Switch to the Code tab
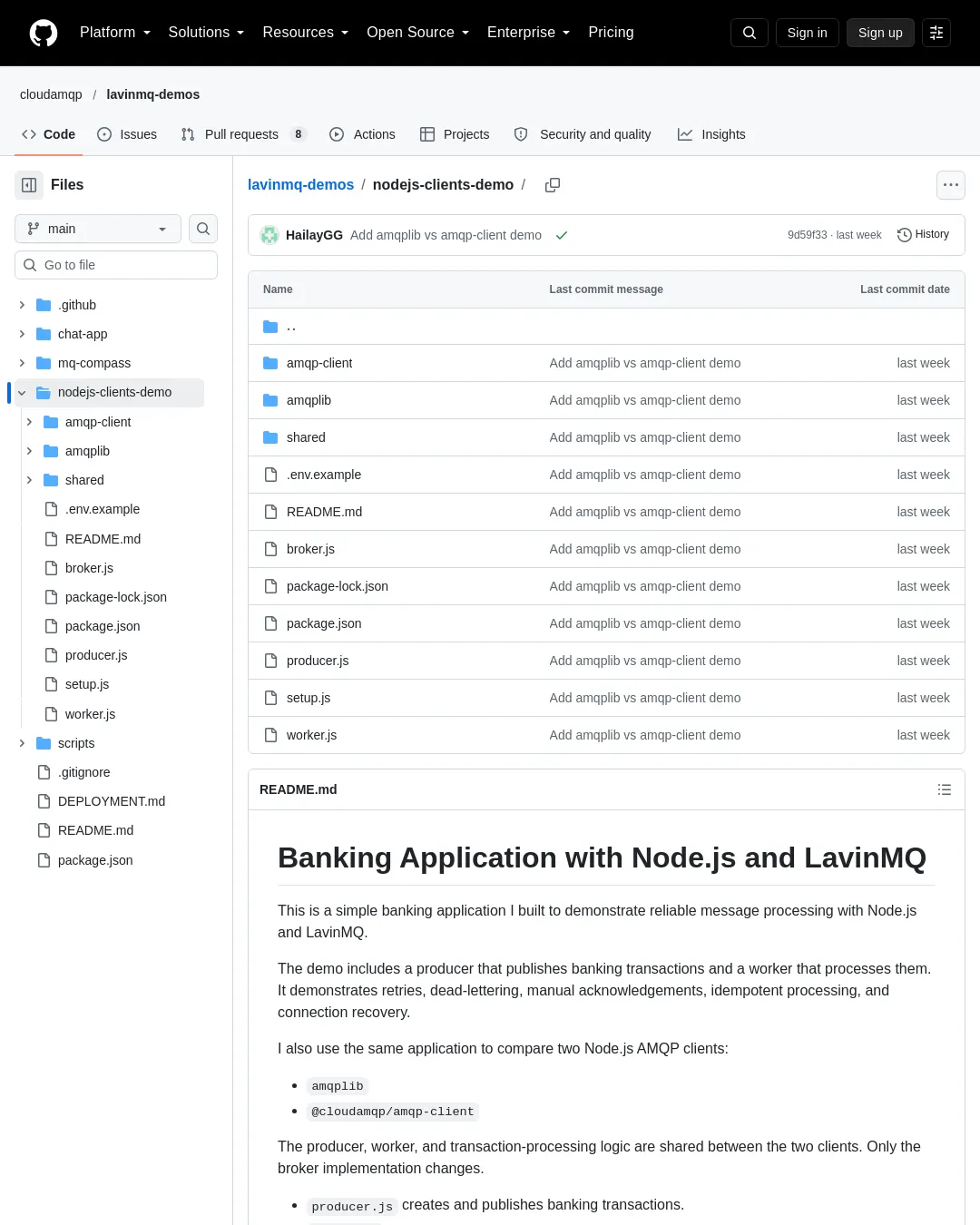 [49, 134]
